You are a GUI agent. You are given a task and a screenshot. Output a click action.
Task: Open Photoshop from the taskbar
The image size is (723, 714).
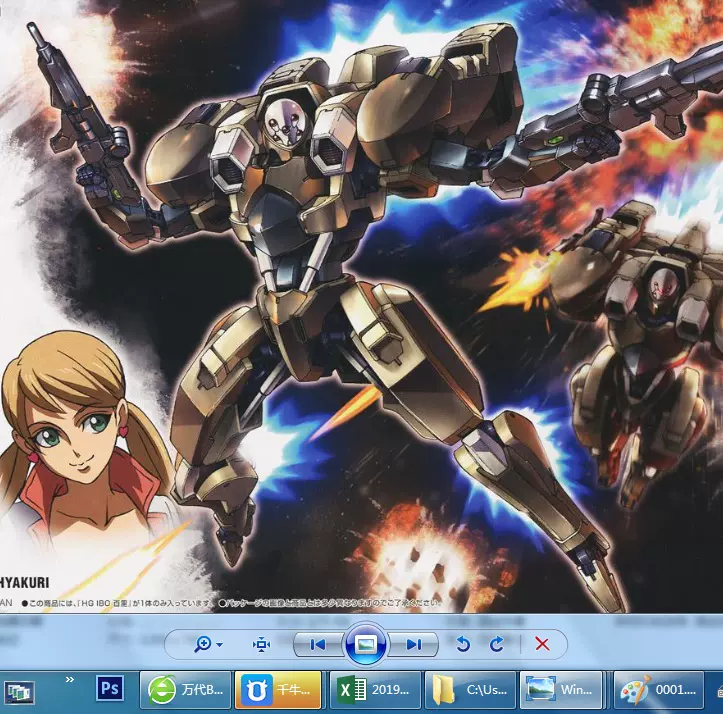110,688
